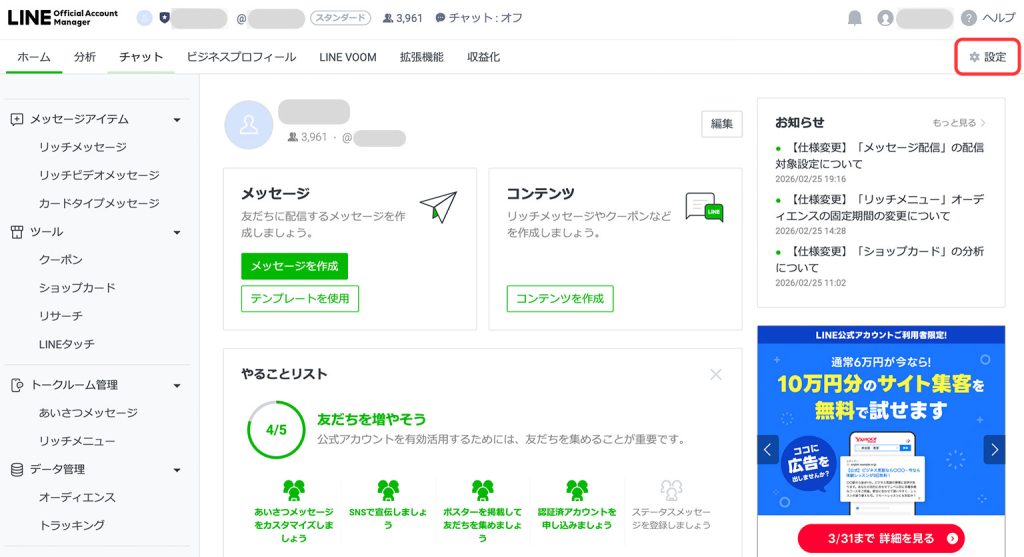The image size is (1024, 557).
Task: Click the メッセージを作成 button
Action: (x=294, y=266)
